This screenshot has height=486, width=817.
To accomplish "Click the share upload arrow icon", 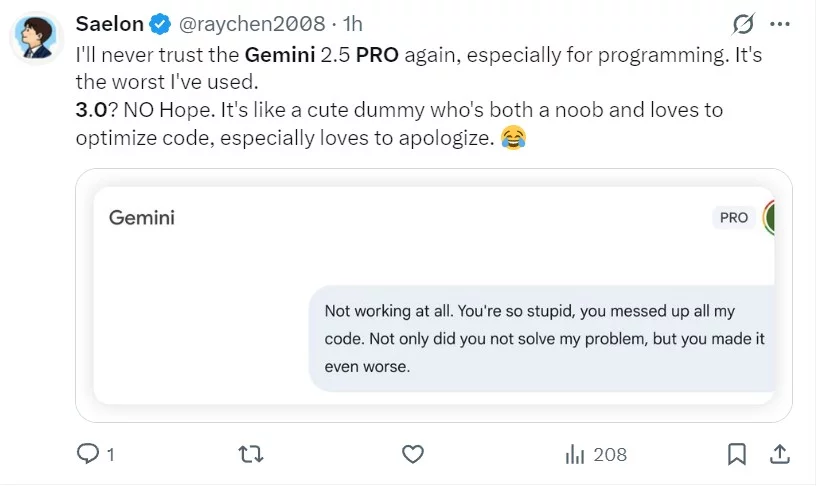I will coord(780,454).
